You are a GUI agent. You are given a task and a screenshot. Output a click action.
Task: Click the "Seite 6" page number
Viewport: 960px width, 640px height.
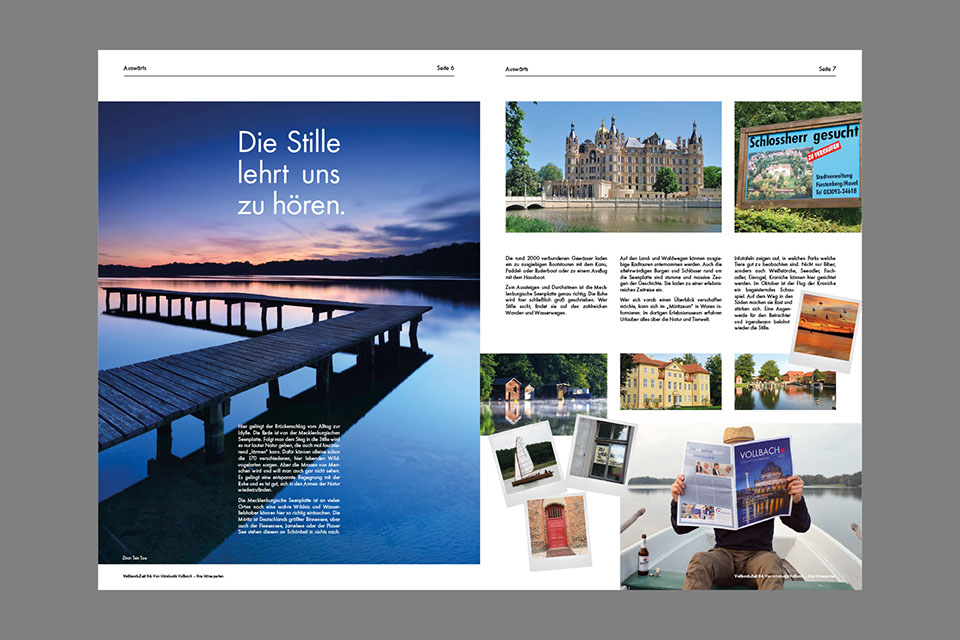point(445,68)
